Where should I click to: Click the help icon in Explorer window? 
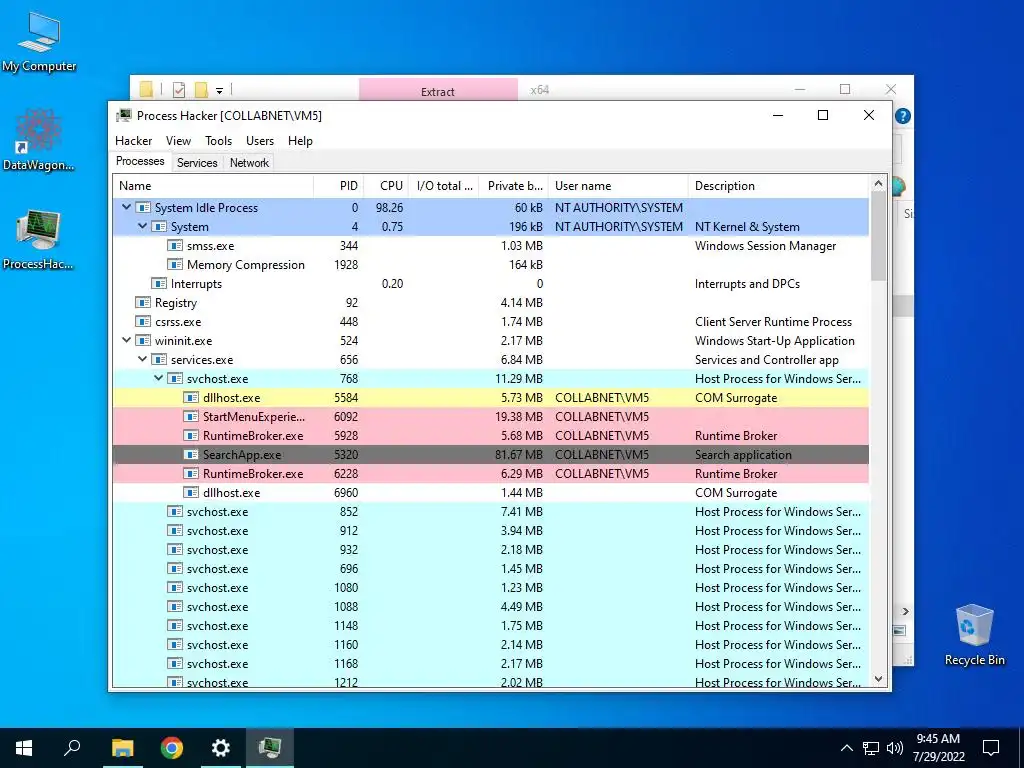click(x=903, y=116)
